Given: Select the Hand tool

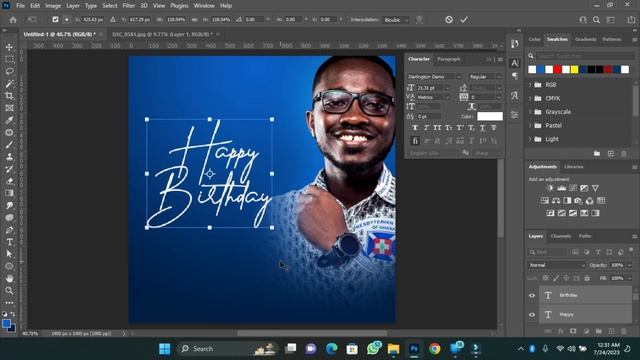Looking at the screenshot, I should [x=9, y=278].
